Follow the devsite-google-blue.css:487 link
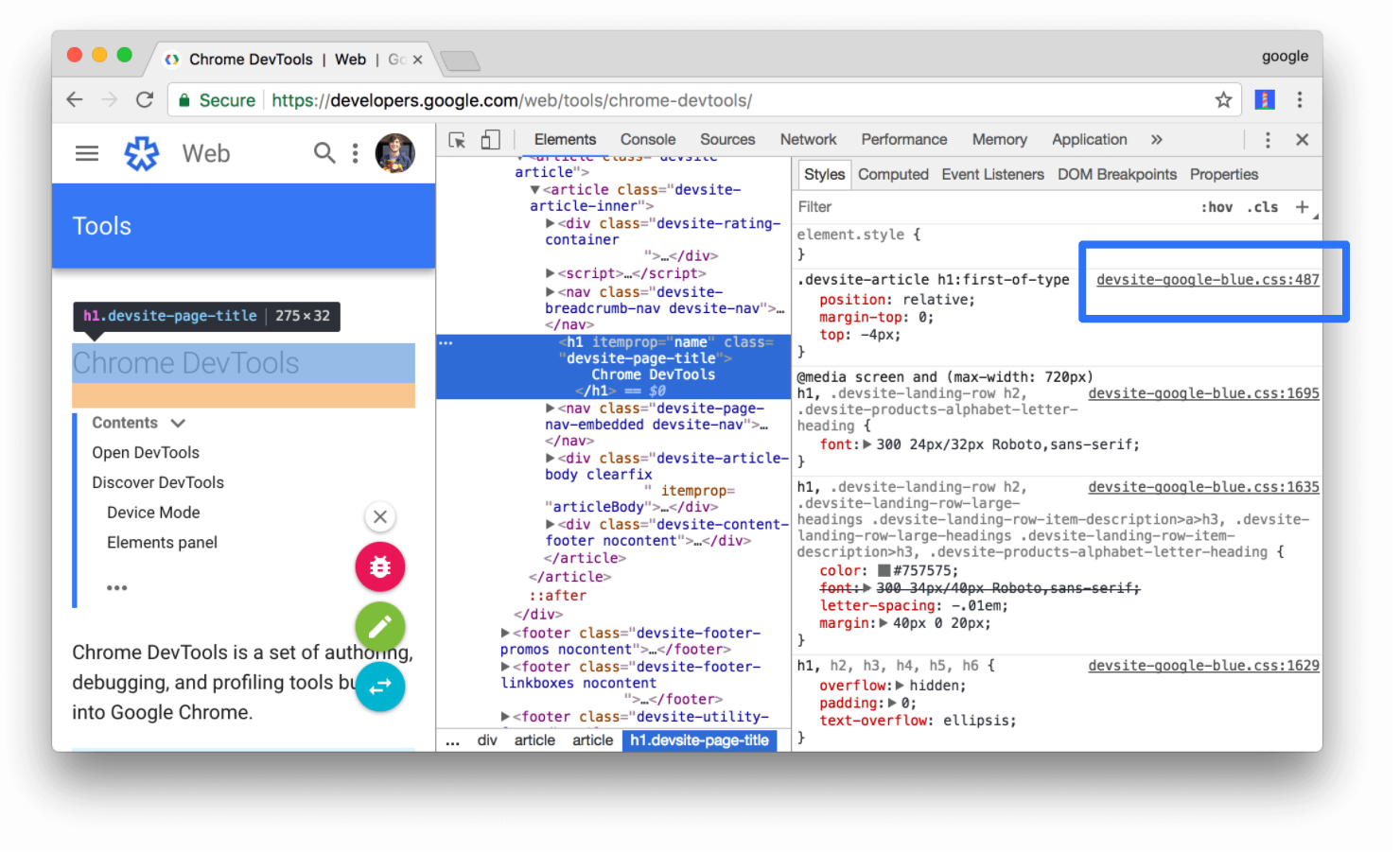 (1208, 279)
